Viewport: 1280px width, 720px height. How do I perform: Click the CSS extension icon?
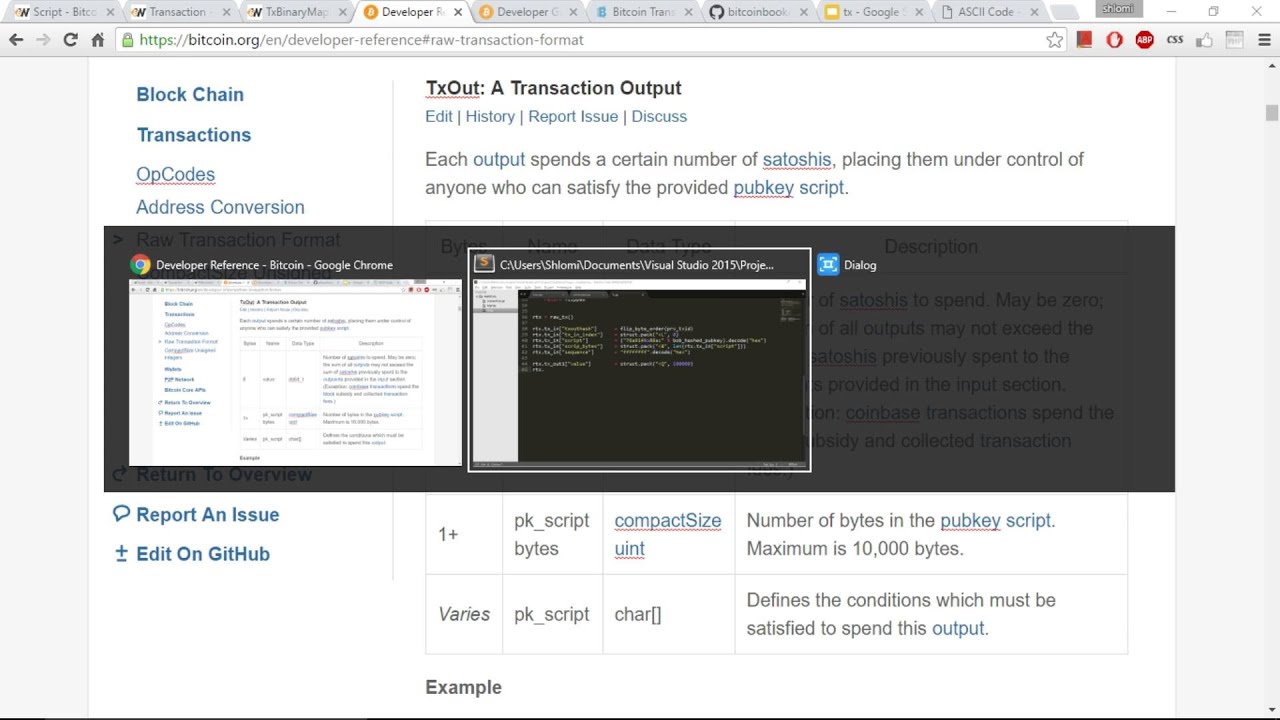pos(1175,40)
